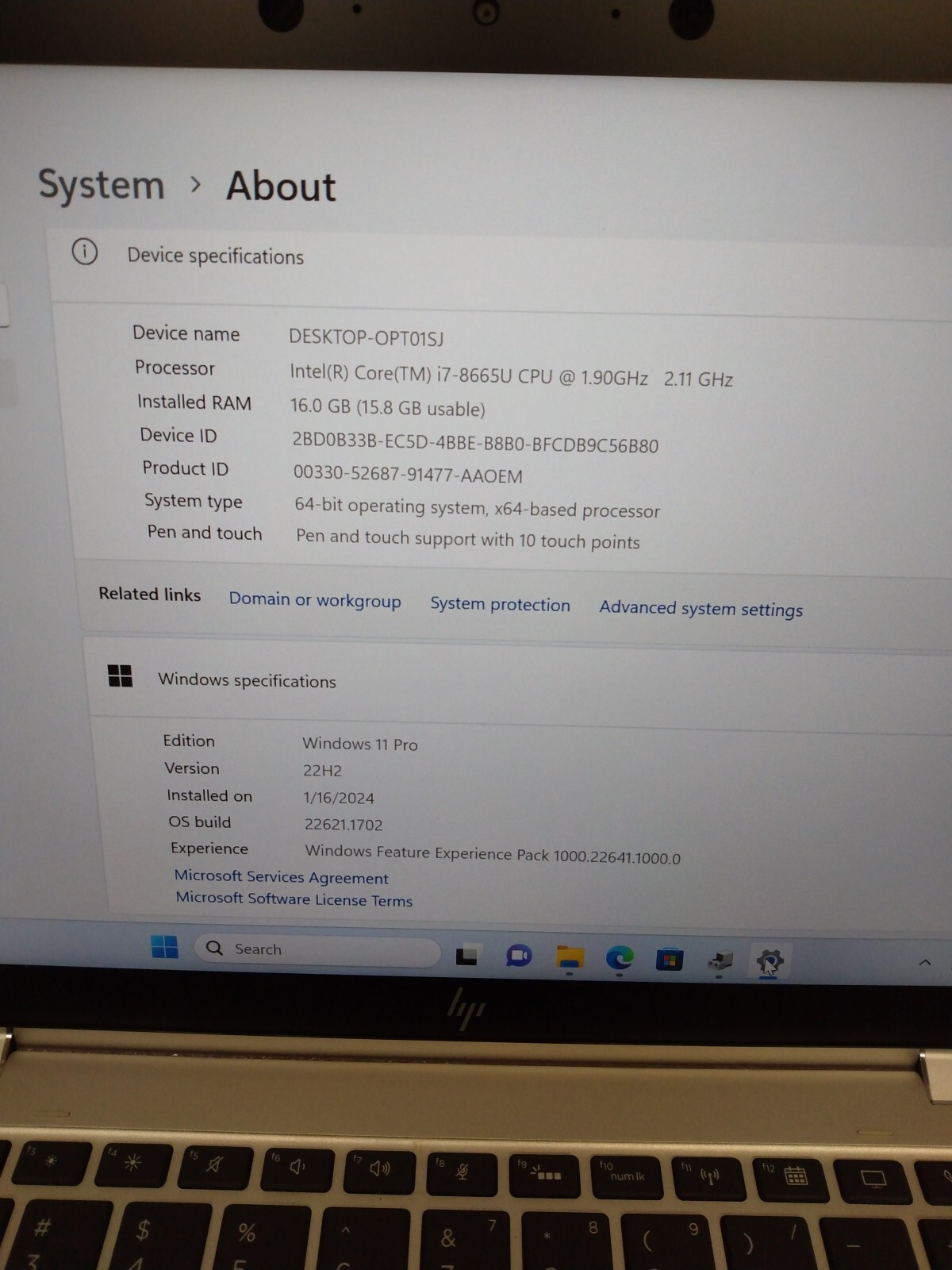Select the OS build value 22621.1702
The height and width of the screenshot is (1270, 952).
pyautogui.click(x=344, y=825)
